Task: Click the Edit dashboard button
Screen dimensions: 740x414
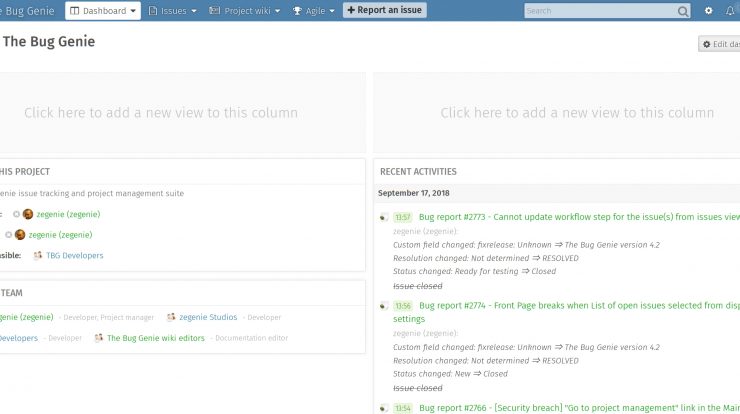Action: pos(720,44)
